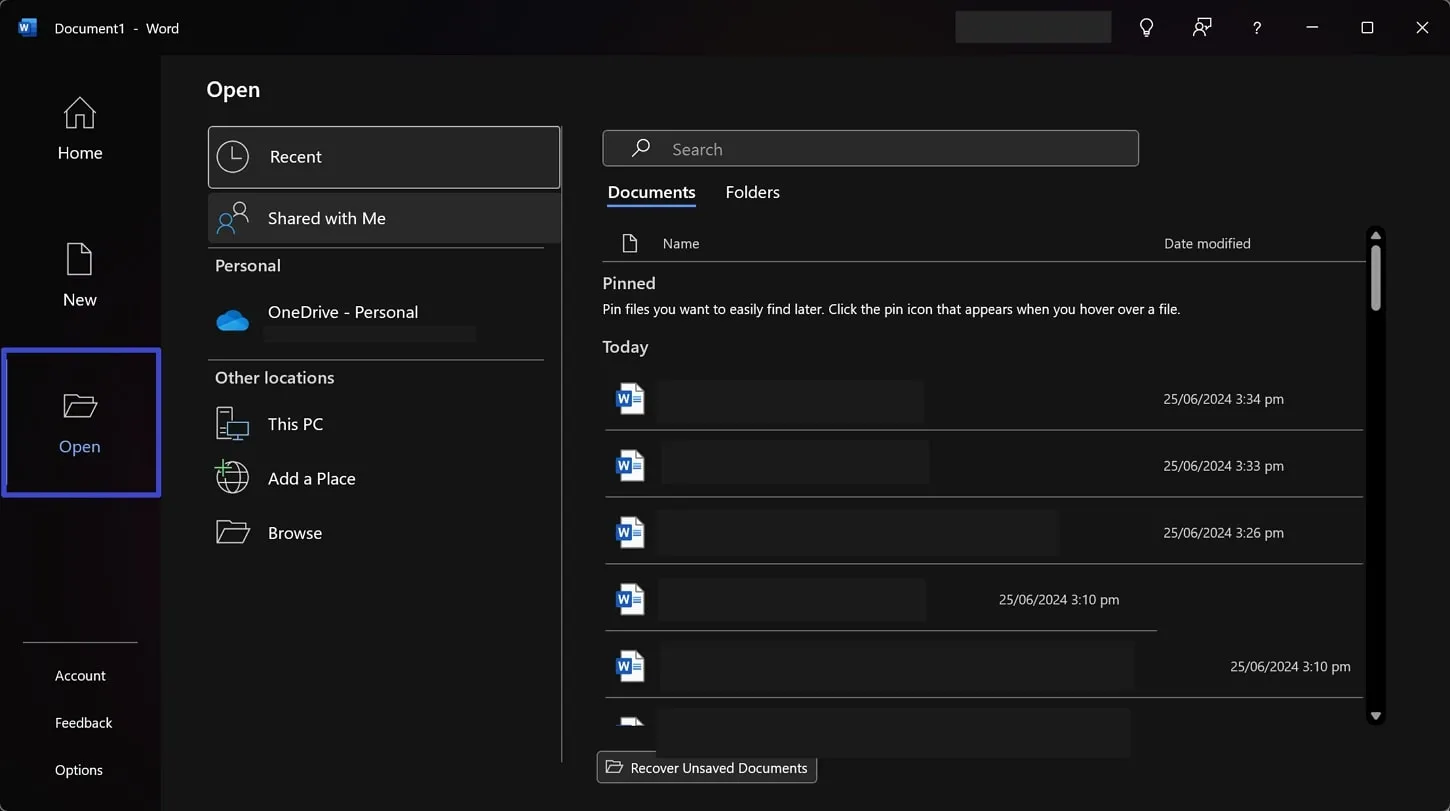This screenshot has width=1450, height=811.
Task: Click the lightbulb icon in title bar
Action: click(x=1147, y=28)
